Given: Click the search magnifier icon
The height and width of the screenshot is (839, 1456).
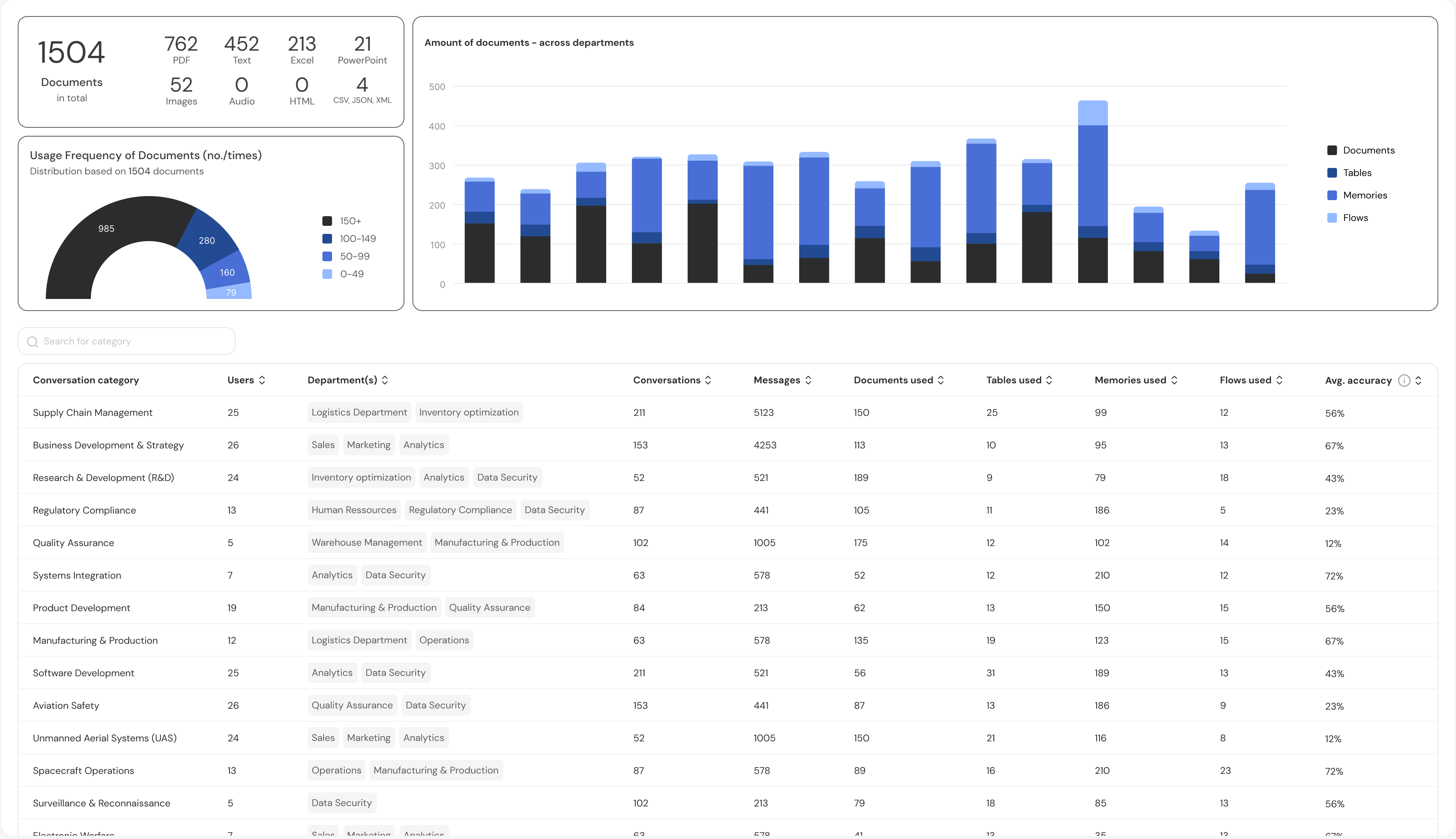Looking at the screenshot, I should [33, 342].
